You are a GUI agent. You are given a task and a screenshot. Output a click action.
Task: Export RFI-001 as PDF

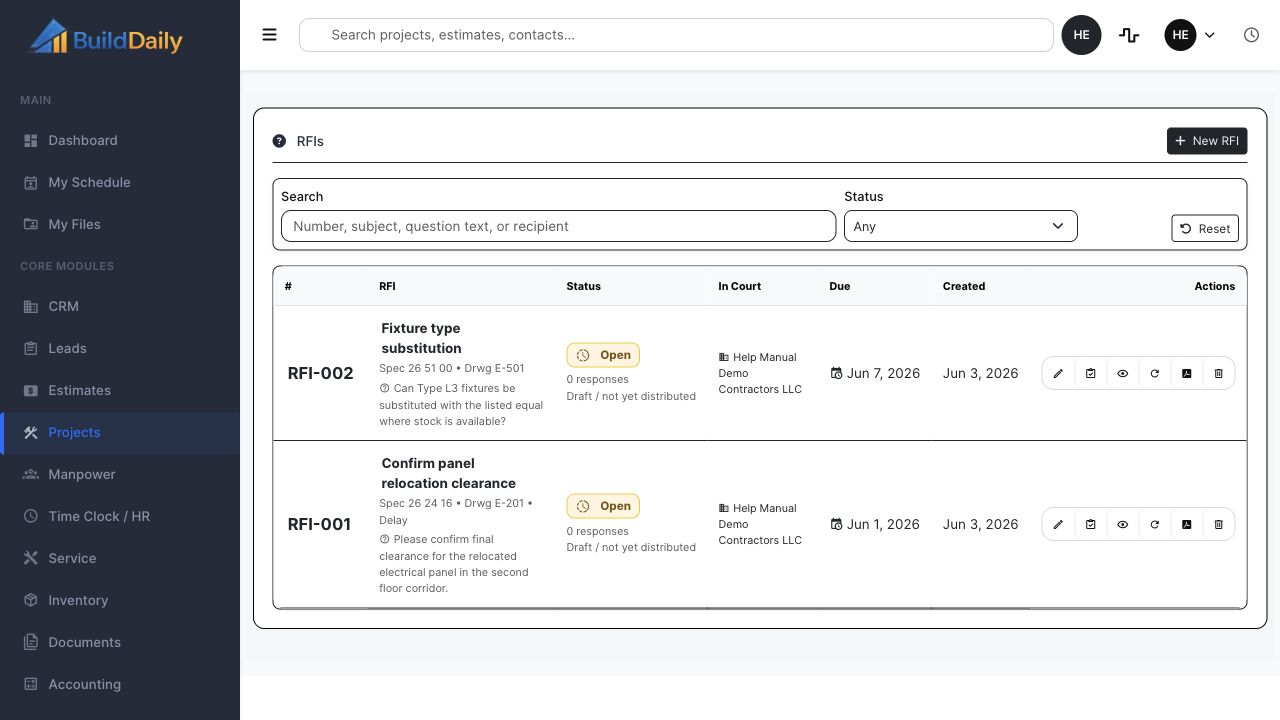pyautogui.click(x=1186, y=524)
